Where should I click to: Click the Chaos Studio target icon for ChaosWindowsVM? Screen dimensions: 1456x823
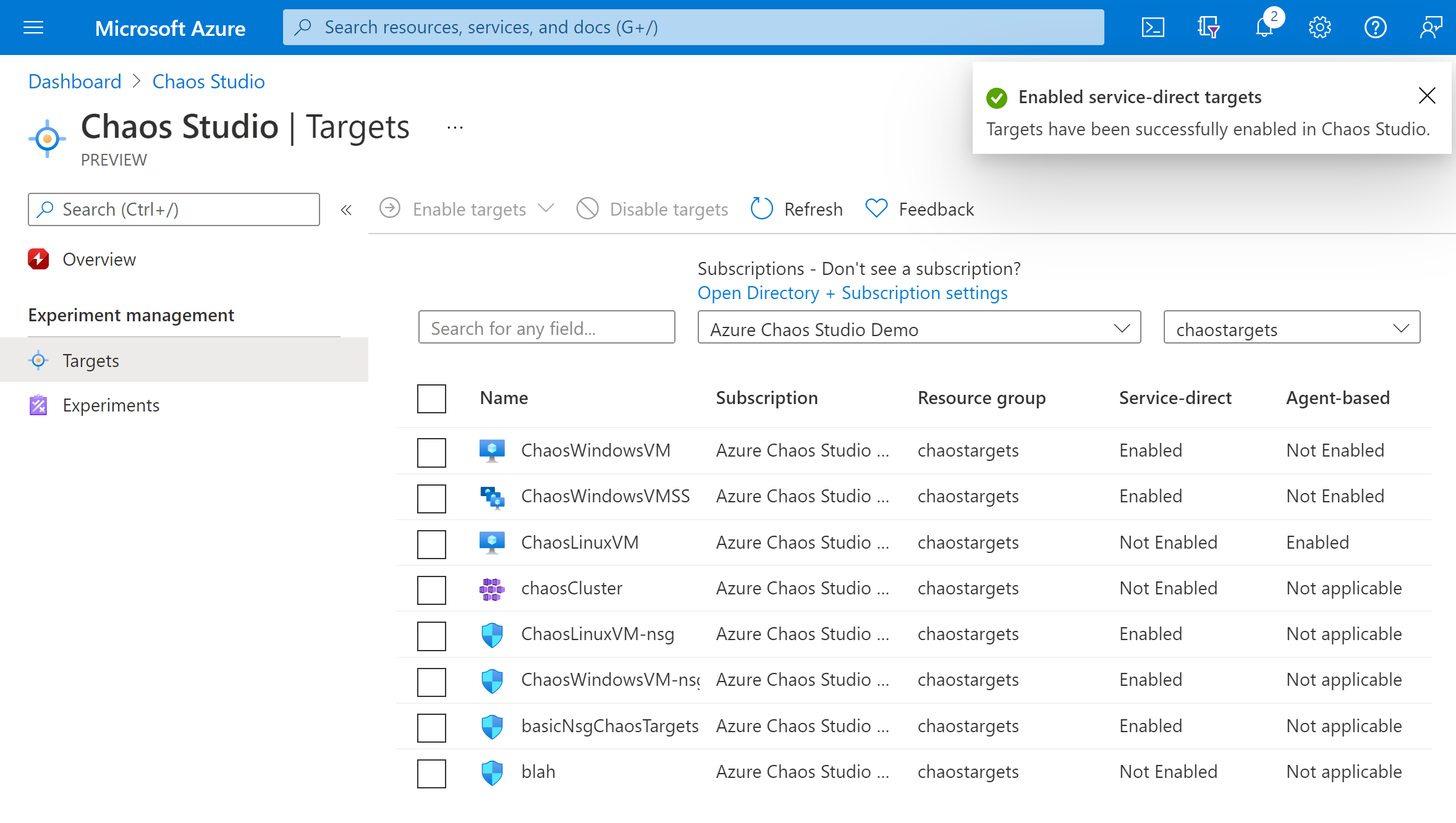click(494, 450)
